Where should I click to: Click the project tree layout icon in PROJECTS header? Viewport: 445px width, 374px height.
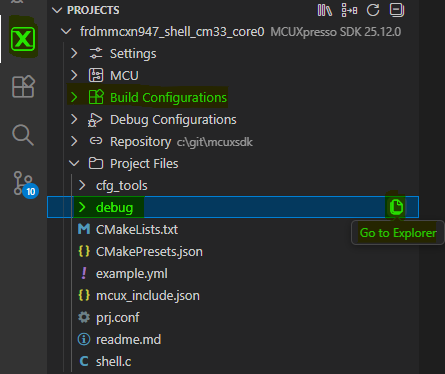click(349, 10)
